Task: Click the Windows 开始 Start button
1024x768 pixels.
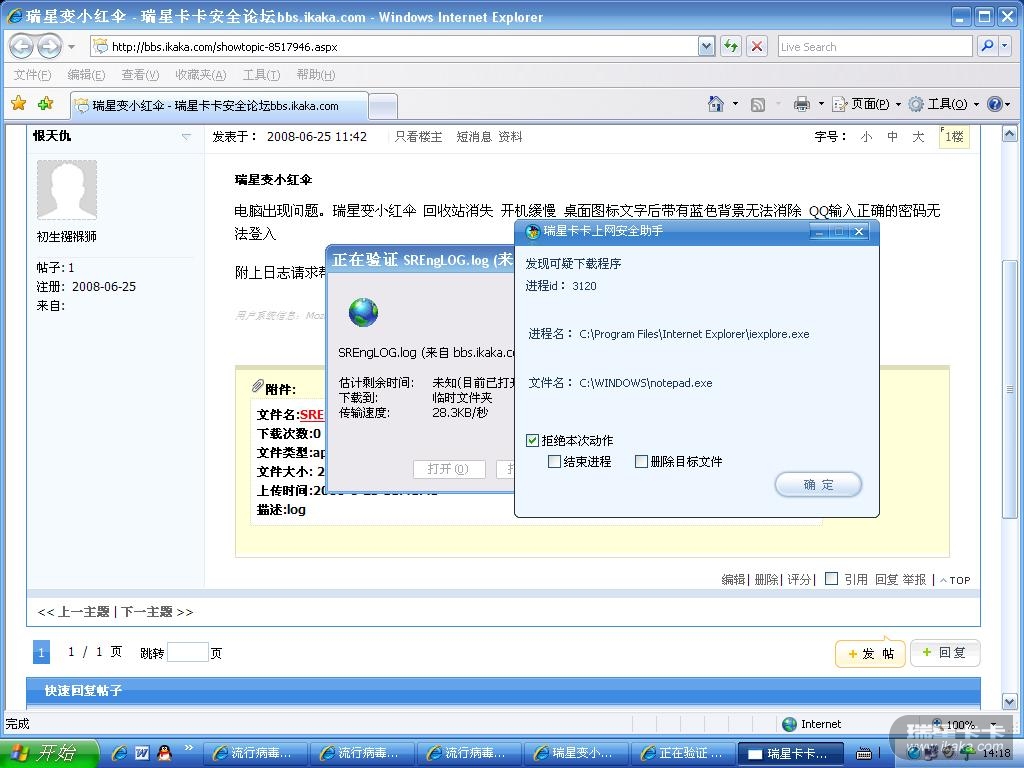Action: [50, 753]
